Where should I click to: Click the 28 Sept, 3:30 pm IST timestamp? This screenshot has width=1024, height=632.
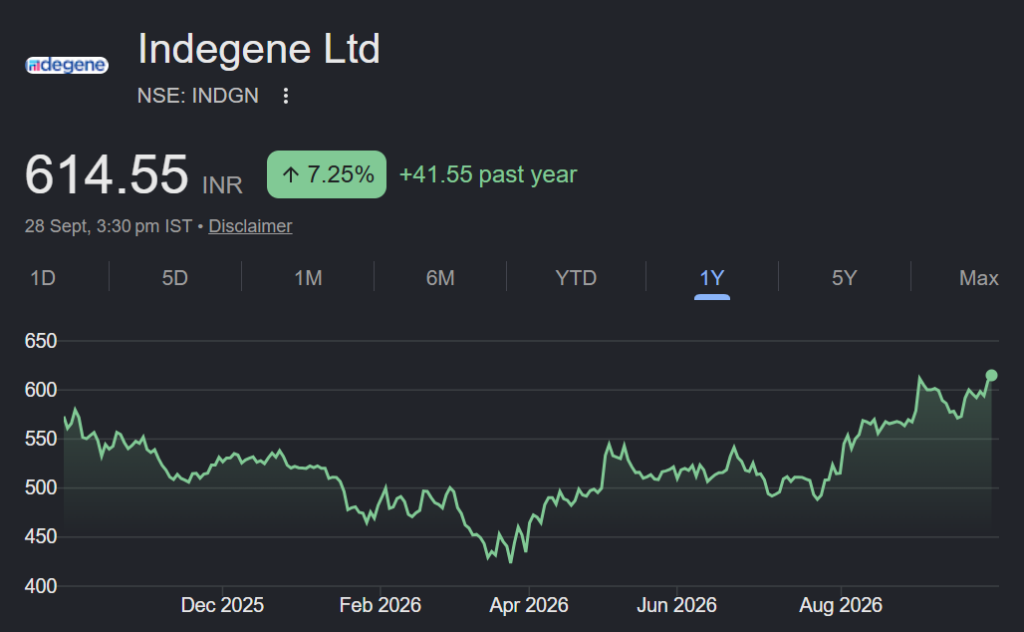[x=108, y=226]
